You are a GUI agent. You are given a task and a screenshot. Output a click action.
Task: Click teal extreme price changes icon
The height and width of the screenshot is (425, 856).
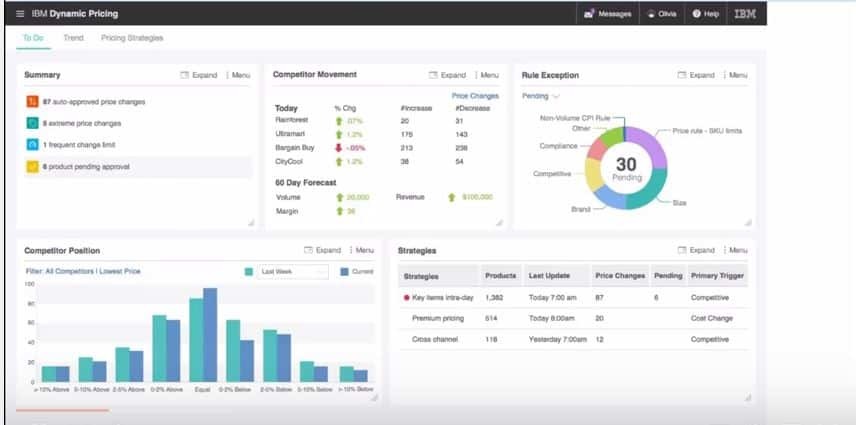pos(33,123)
